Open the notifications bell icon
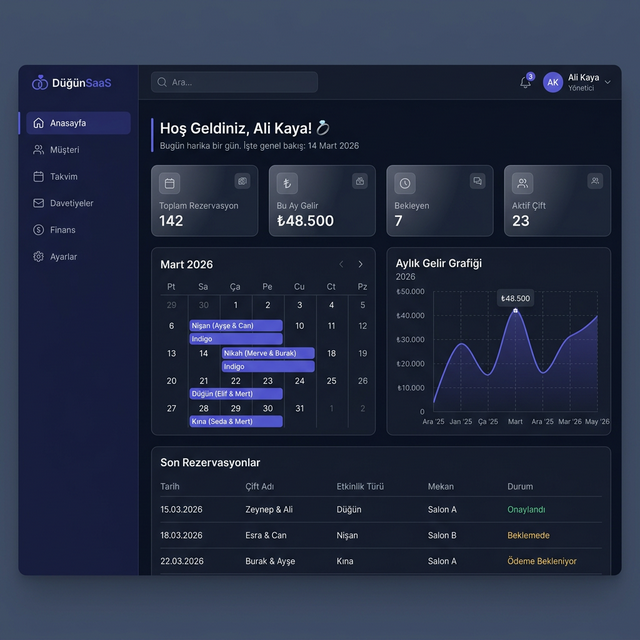Image resolution: width=640 pixels, height=640 pixels. click(x=525, y=82)
